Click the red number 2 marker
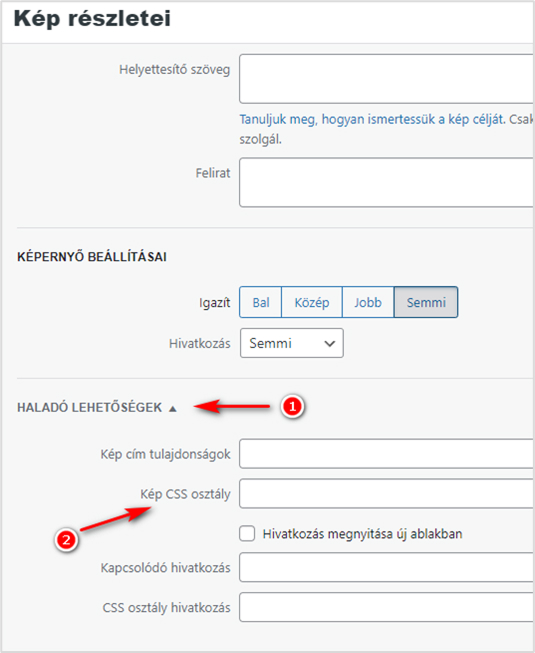The image size is (535, 653). pyautogui.click(x=66, y=541)
